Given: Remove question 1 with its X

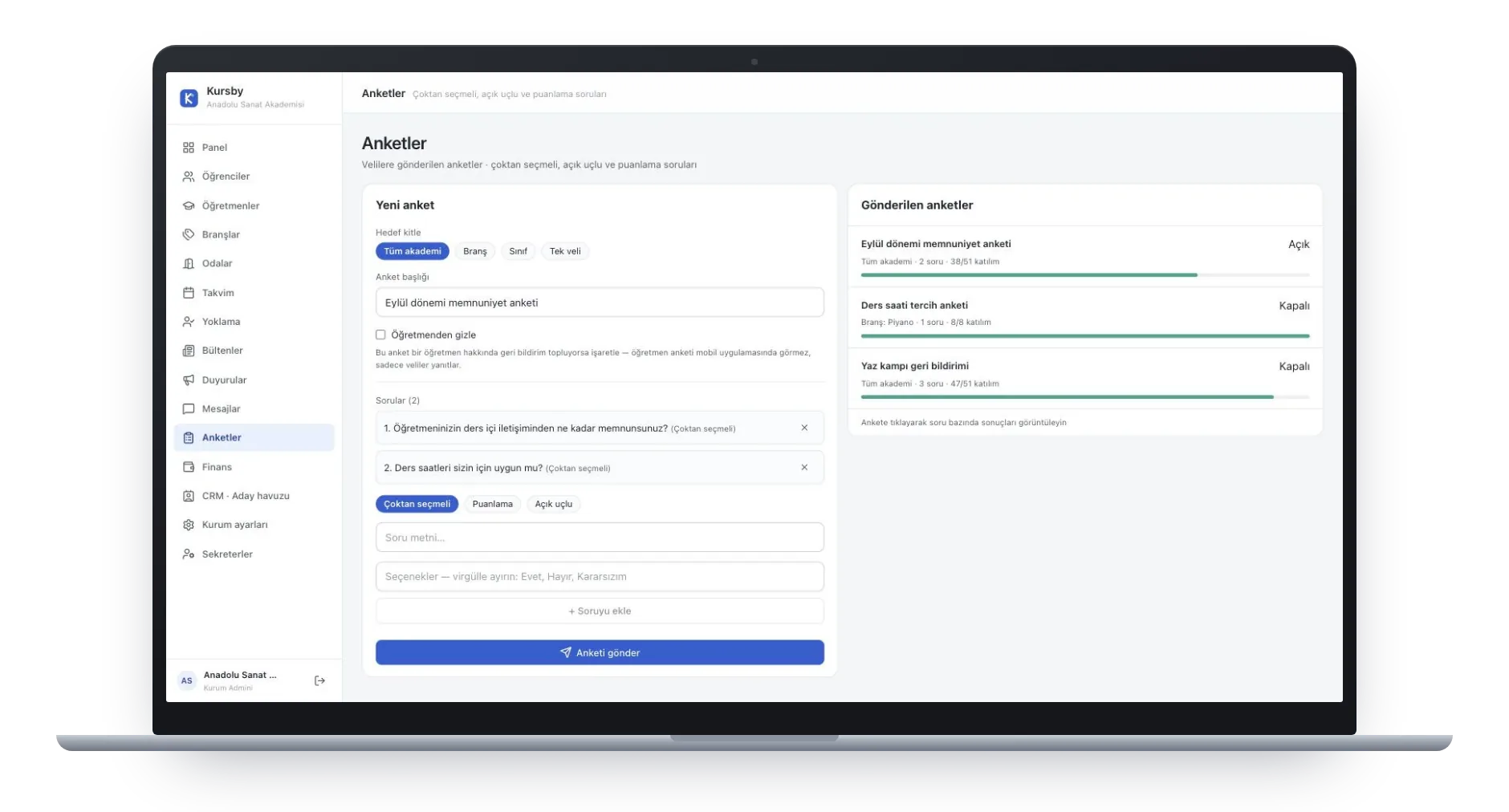Looking at the screenshot, I should 804,428.
